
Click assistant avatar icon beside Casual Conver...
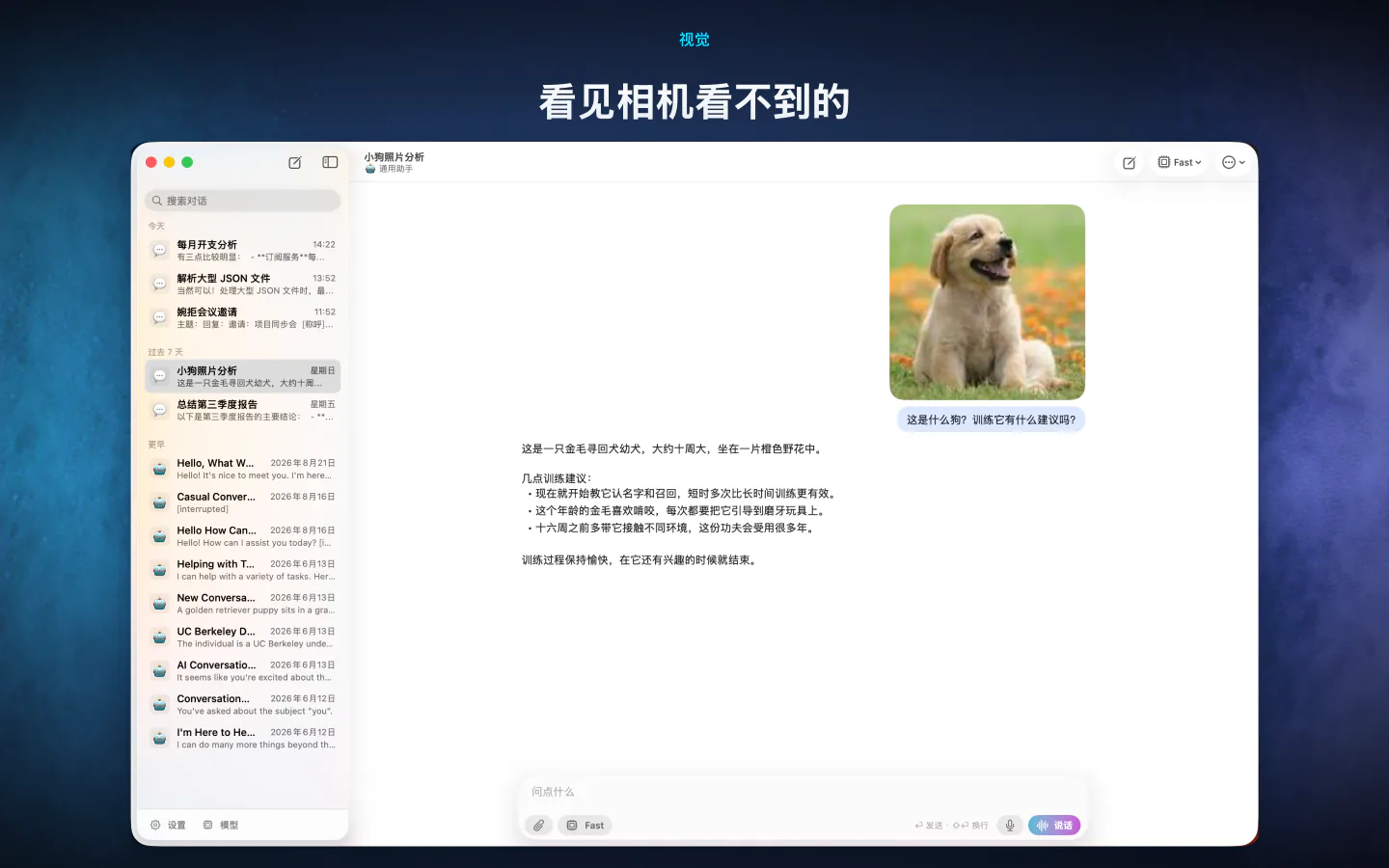click(160, 503)
